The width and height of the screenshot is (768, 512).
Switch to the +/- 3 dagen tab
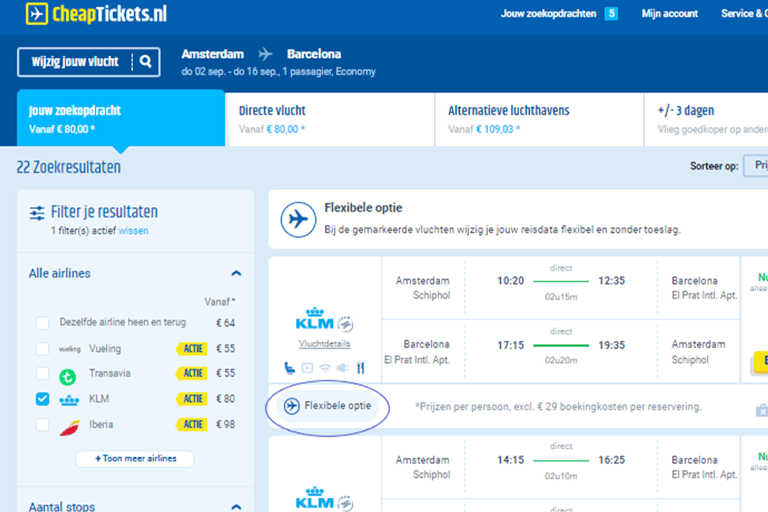(707, 120)
